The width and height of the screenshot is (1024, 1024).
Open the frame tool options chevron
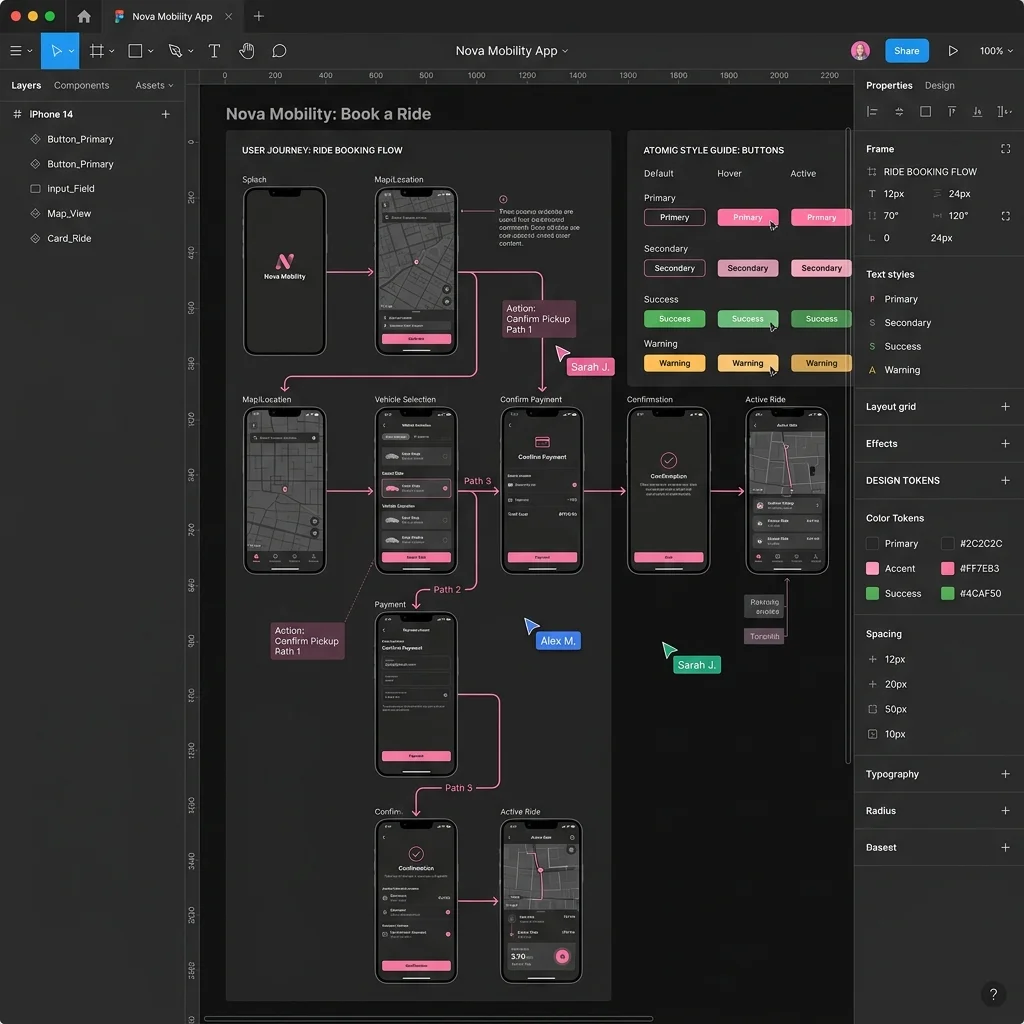(x=112, y=51)
